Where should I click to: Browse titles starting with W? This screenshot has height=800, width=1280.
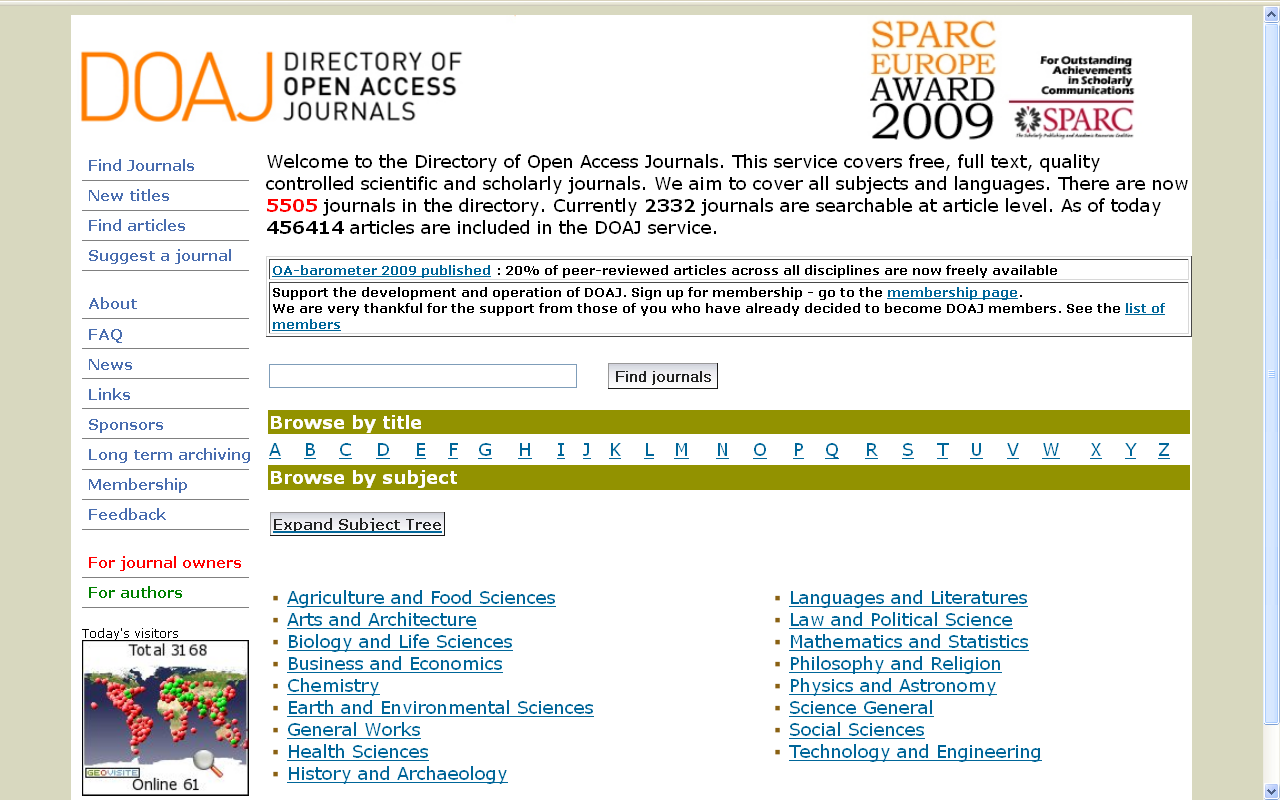[x=1051, y=450]
